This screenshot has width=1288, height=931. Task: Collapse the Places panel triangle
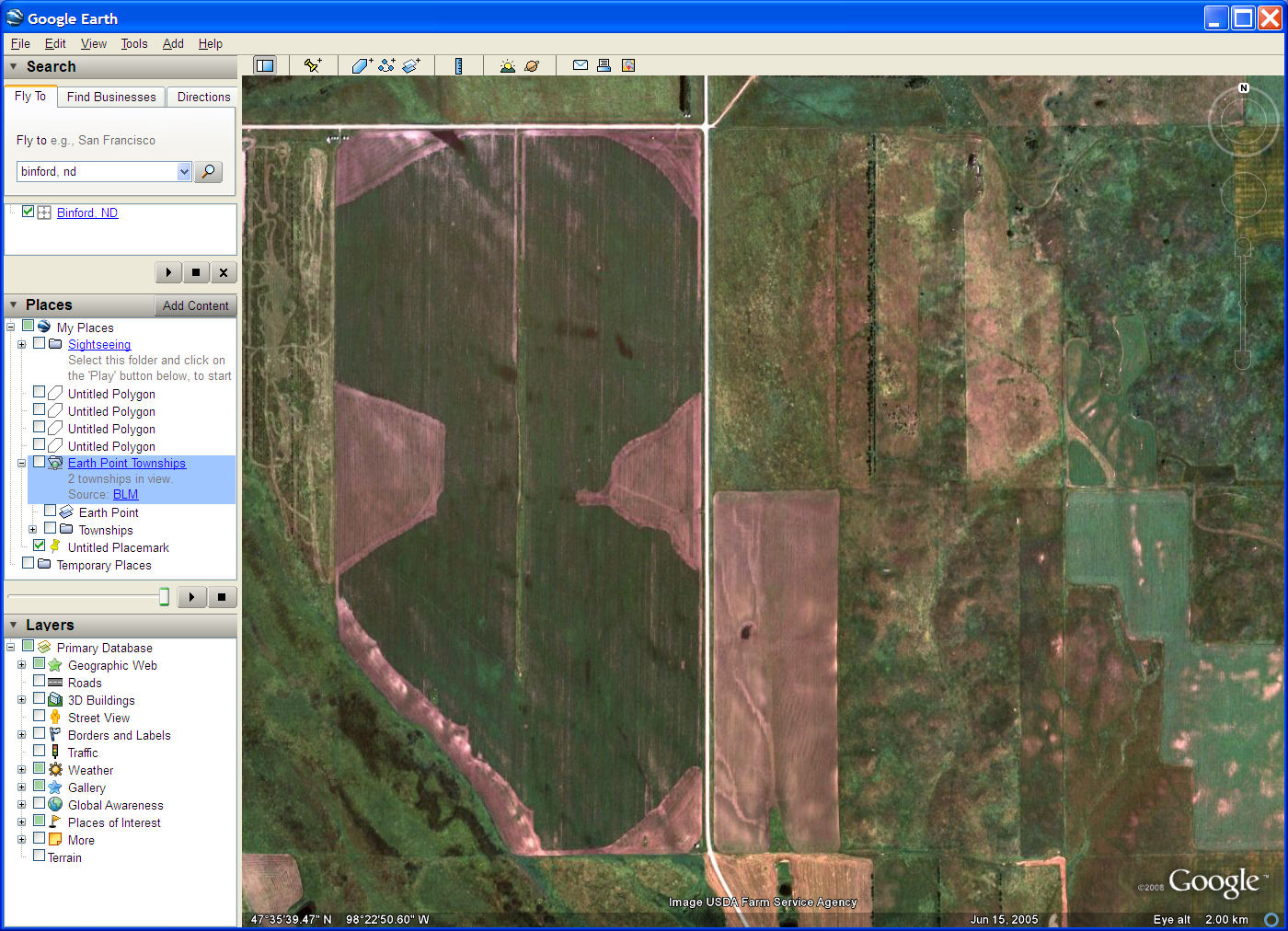coord(14,305)
